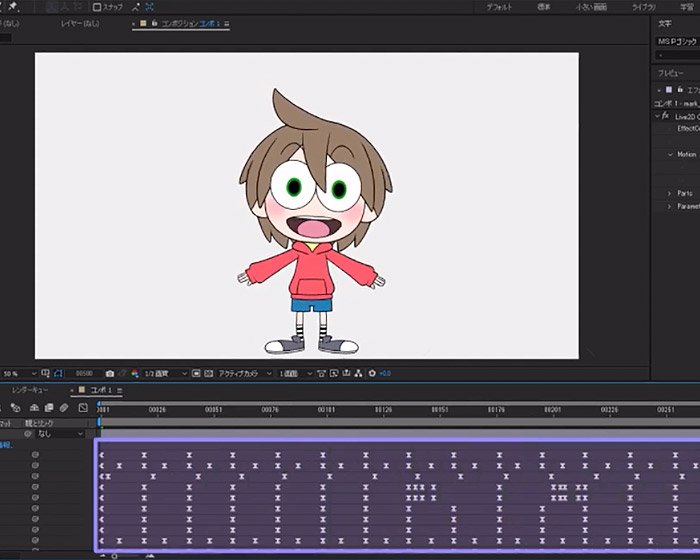Image resolution: width=700 pixels, height=560 pixels.
Task: Switch to the レンダーキュー tab
Action: (x=30, y=389)
